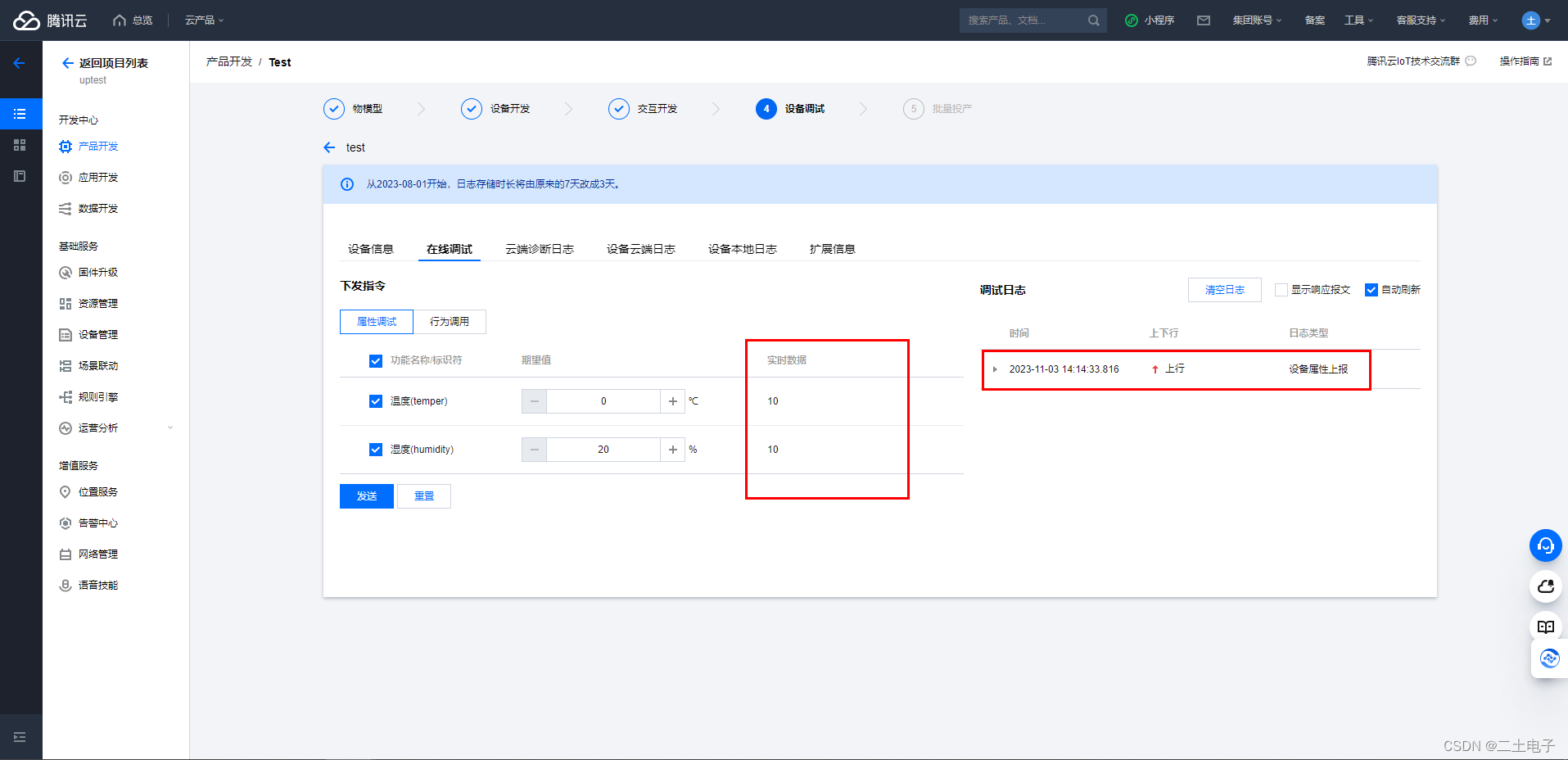Expand the 工具 dropdown
1568x760 pixels.
click(x=1358, y=20)
